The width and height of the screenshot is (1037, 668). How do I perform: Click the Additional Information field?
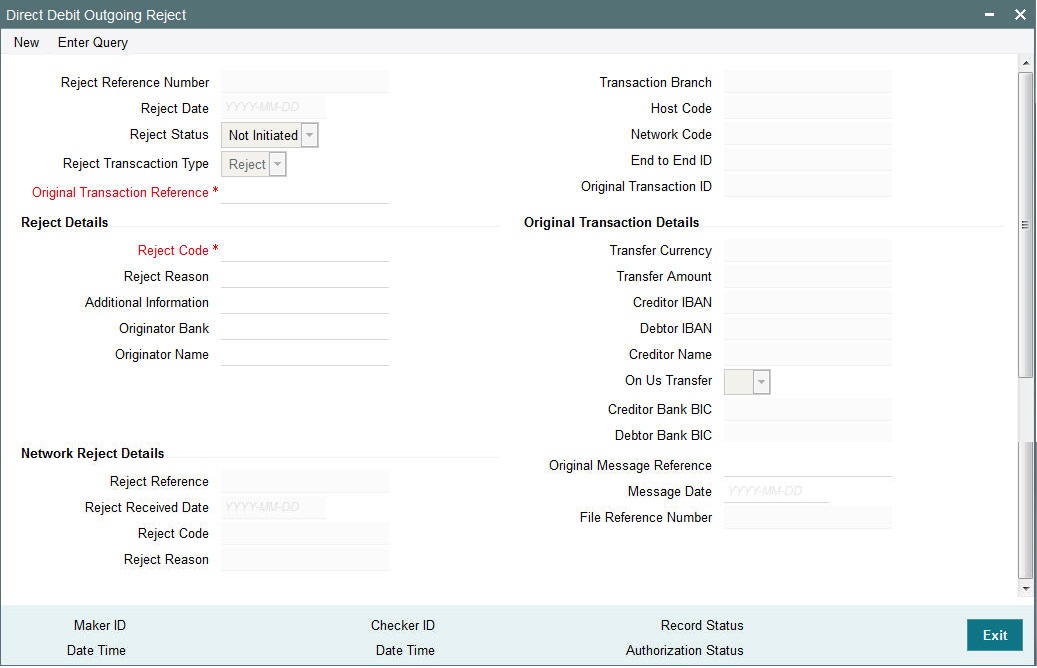(304, 302)
